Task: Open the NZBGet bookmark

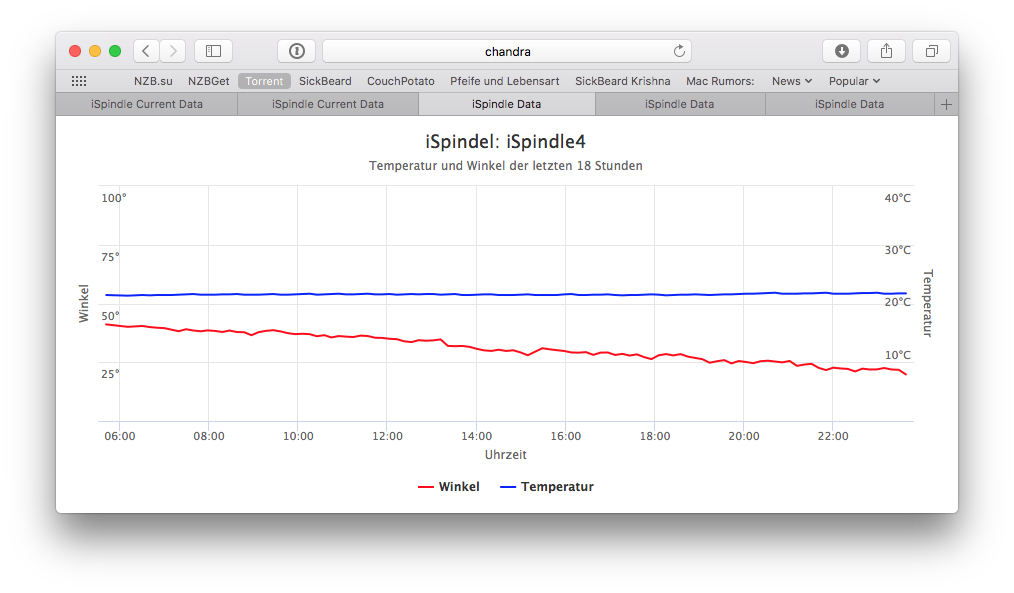Action: tap(208, 81)
